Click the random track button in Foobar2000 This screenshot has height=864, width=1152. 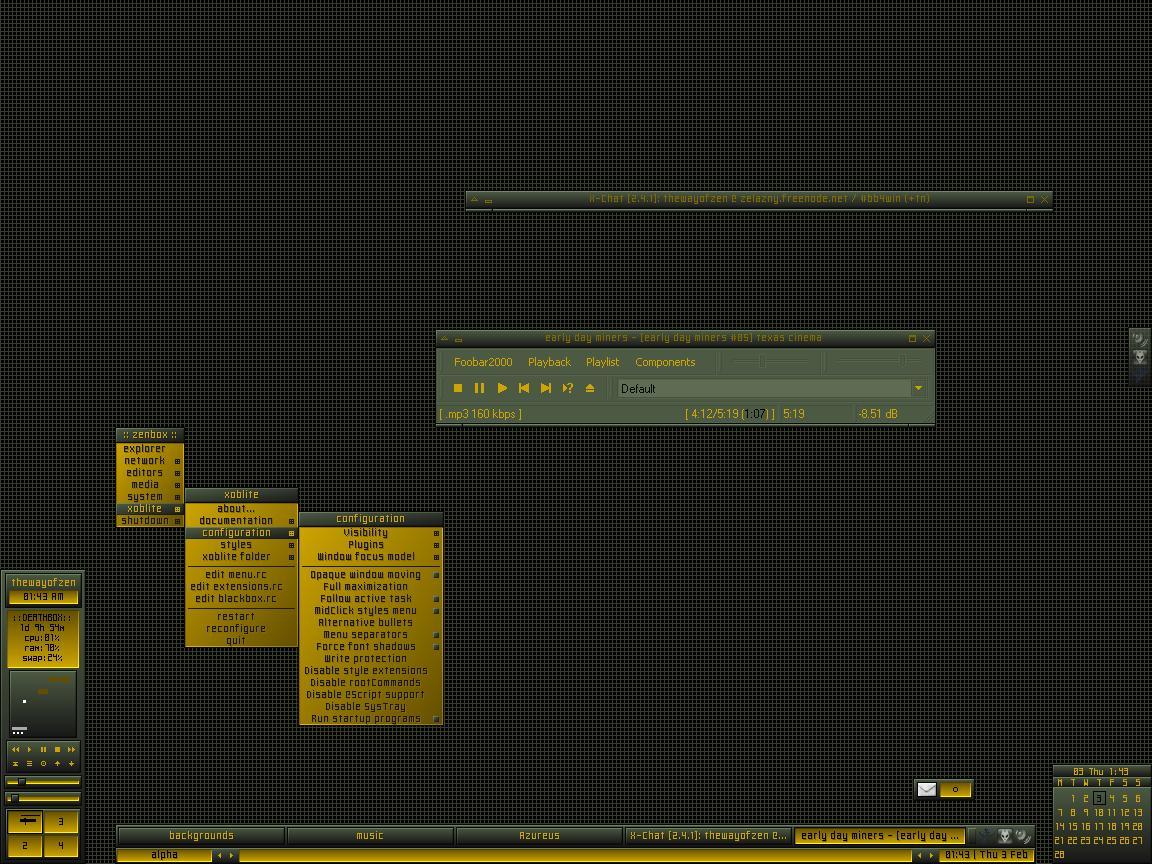568,388
